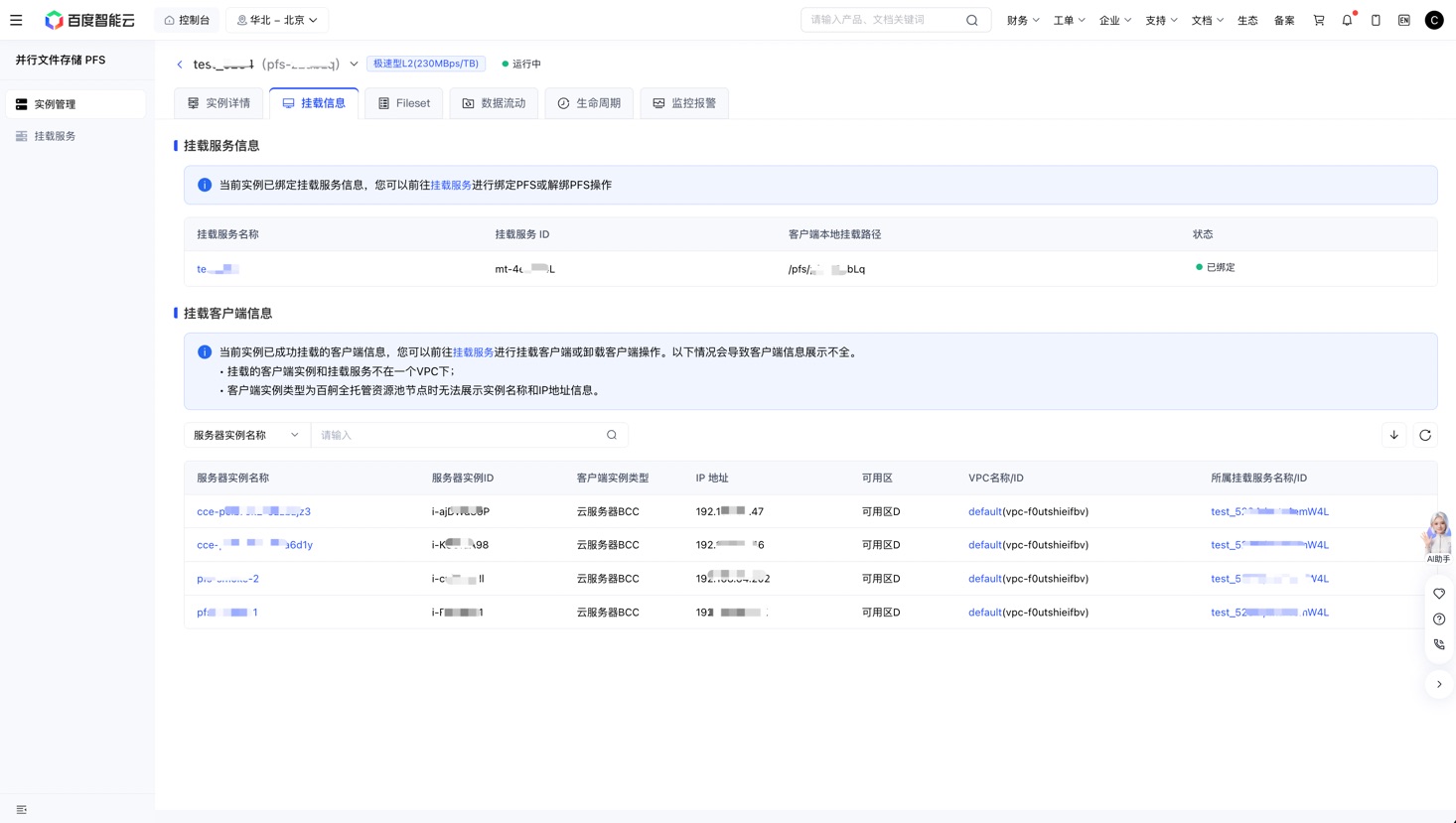Switch to the Fileset tab

coord(404,103)
